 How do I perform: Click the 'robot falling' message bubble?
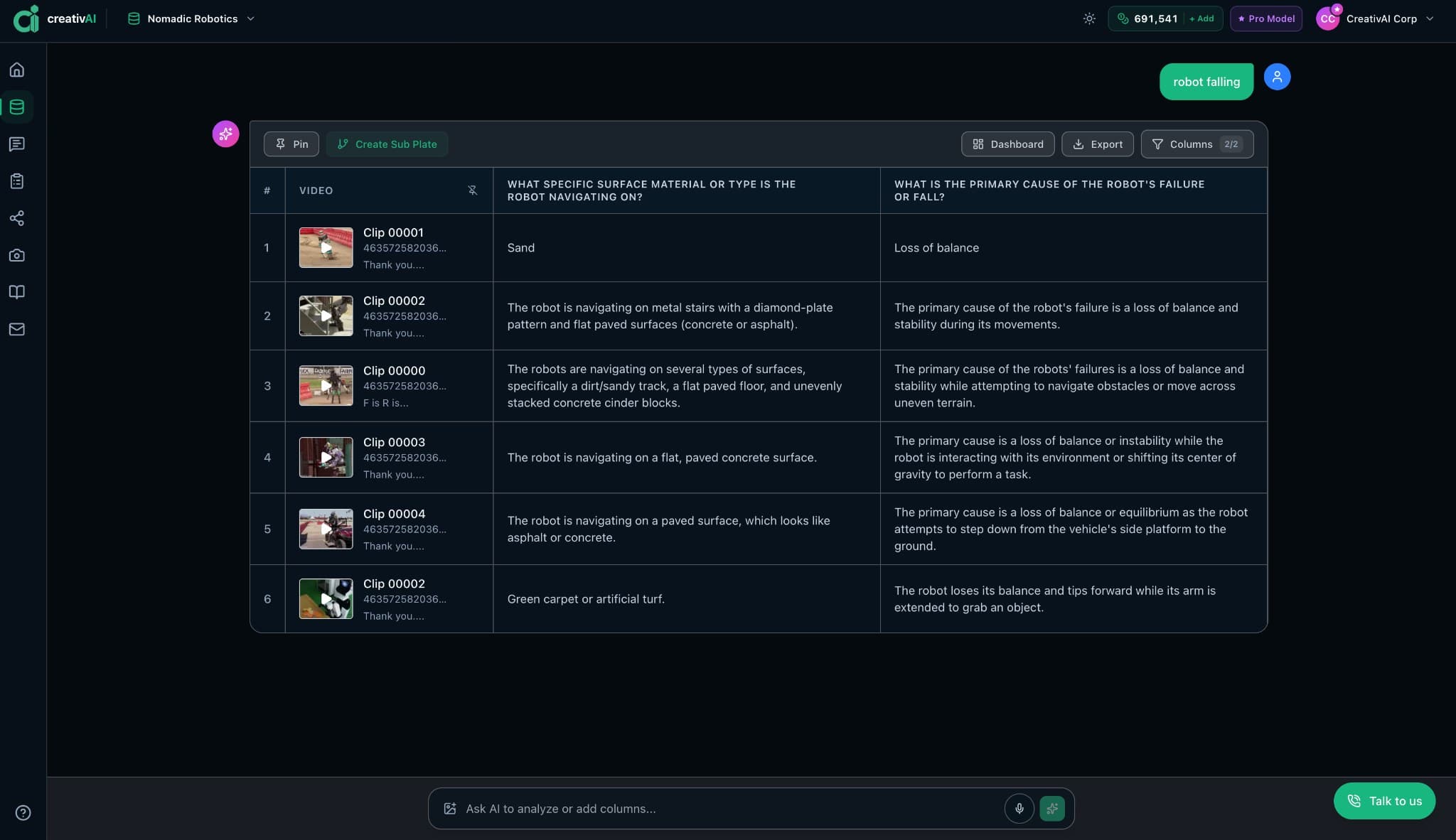[x=1206, y=82]
